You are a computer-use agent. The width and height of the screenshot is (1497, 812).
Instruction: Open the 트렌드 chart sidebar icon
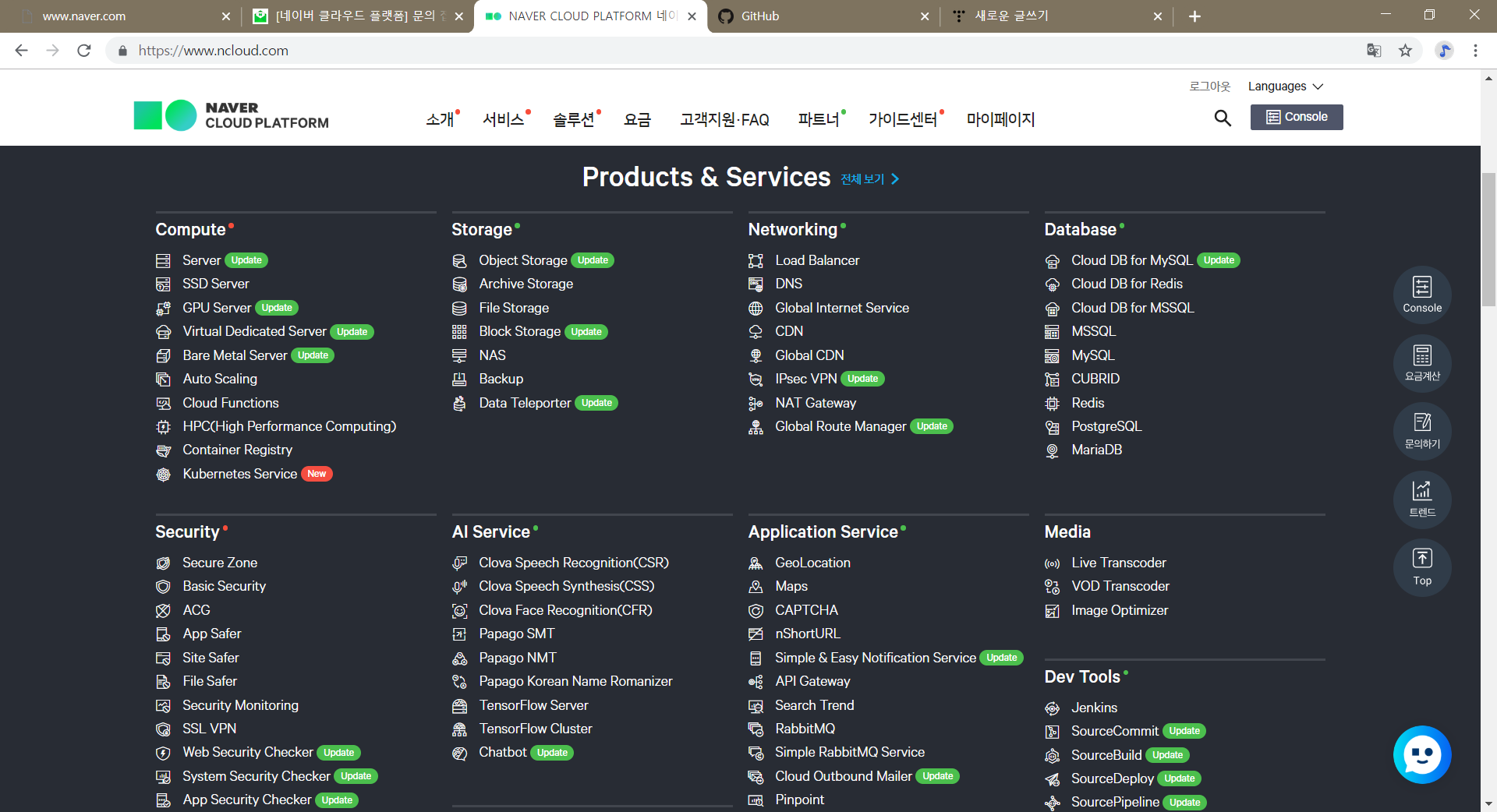(x=1422, y=500)
